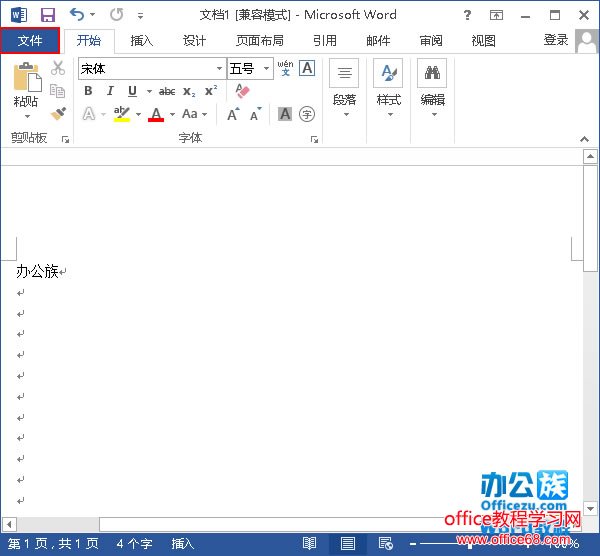Open ribbon display options icon
Image resolution: width=600 pixels, height=556 pixels.
pyautogui.click(x=496, y=15)
